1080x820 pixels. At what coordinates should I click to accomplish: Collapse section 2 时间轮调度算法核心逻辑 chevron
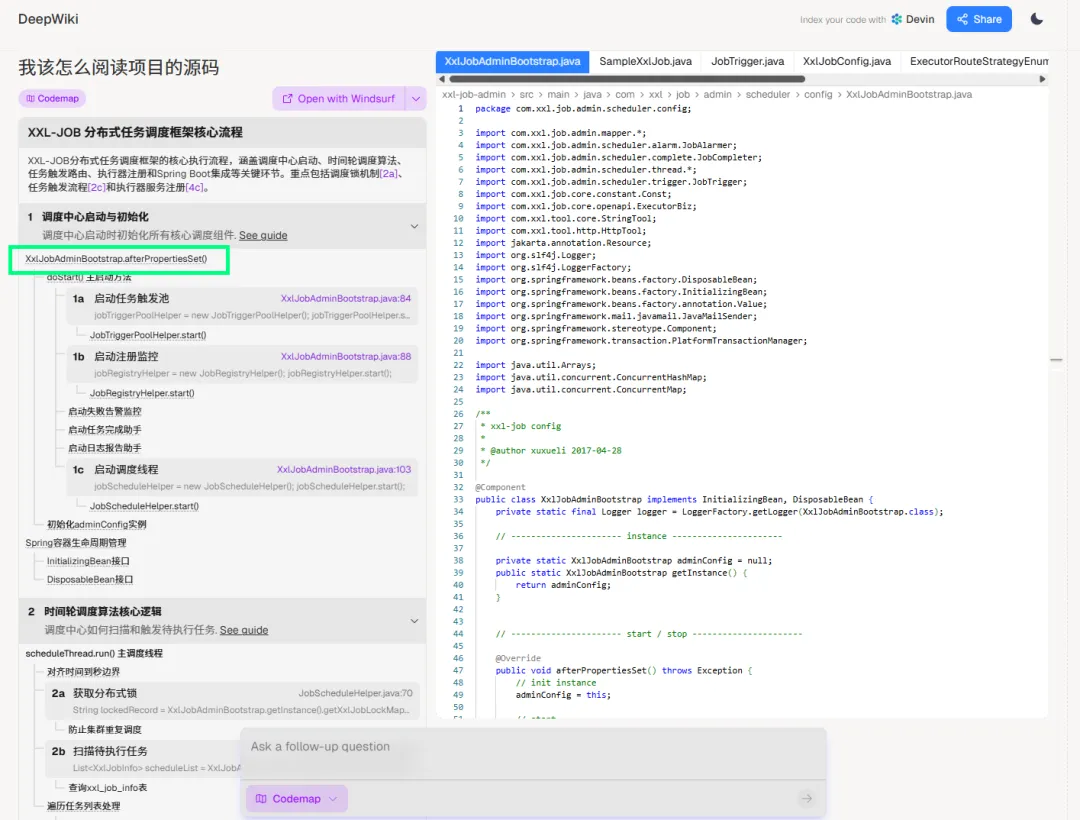(415, 620)
